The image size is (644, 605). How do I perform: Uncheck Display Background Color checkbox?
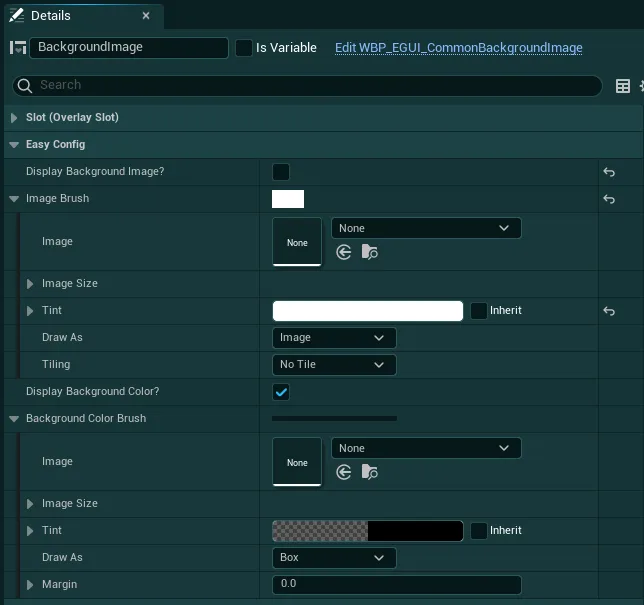[281, 392]
